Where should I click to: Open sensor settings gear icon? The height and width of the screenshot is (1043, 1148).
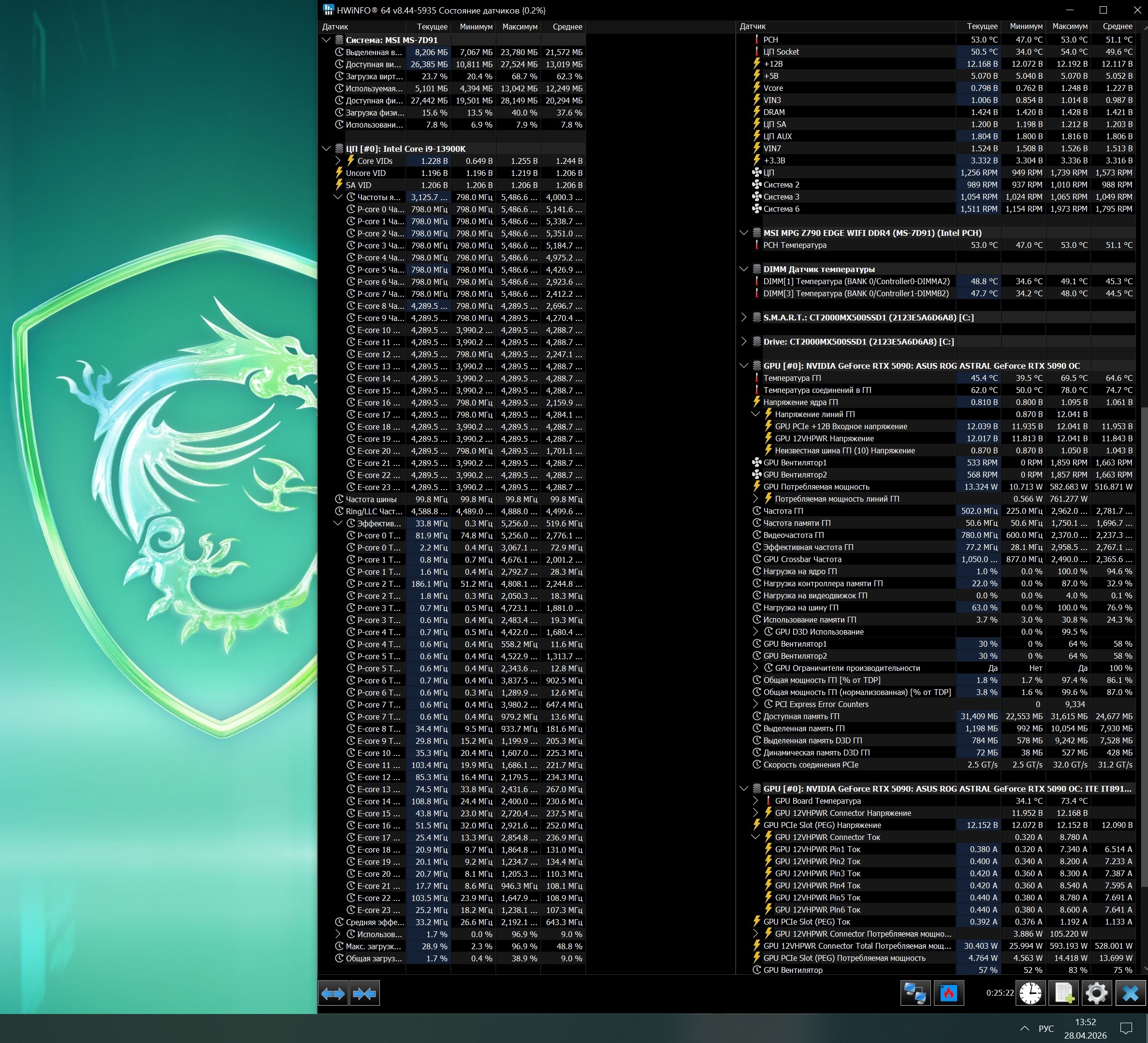(1096, 993)
